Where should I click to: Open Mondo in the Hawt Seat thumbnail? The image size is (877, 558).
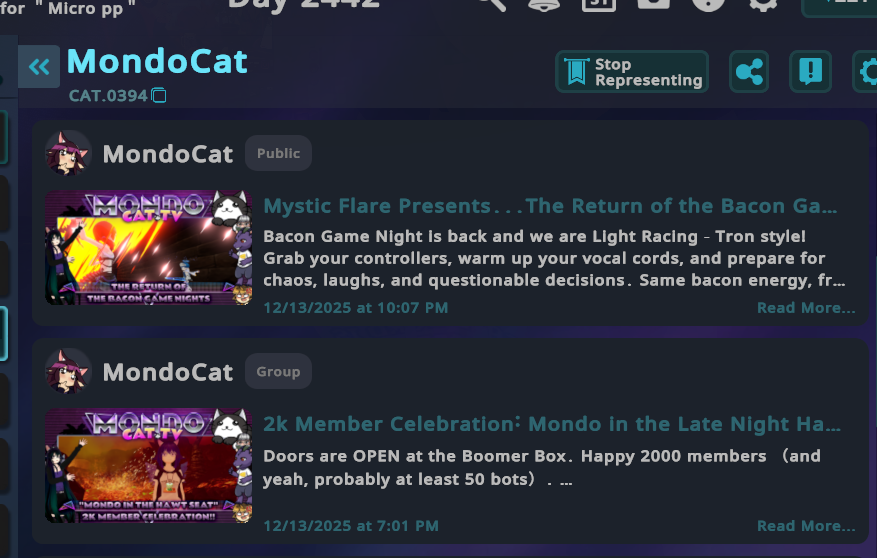149,466
